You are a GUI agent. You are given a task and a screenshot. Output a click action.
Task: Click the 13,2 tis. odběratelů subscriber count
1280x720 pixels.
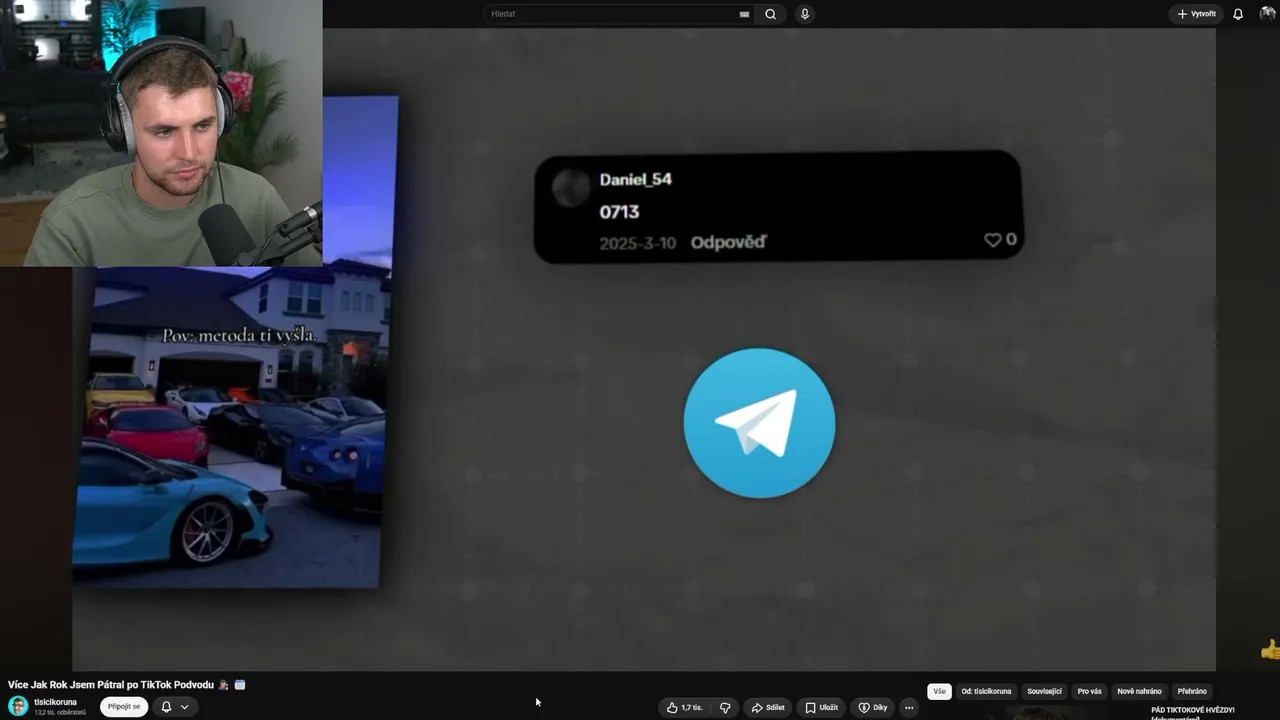point(60,713)
